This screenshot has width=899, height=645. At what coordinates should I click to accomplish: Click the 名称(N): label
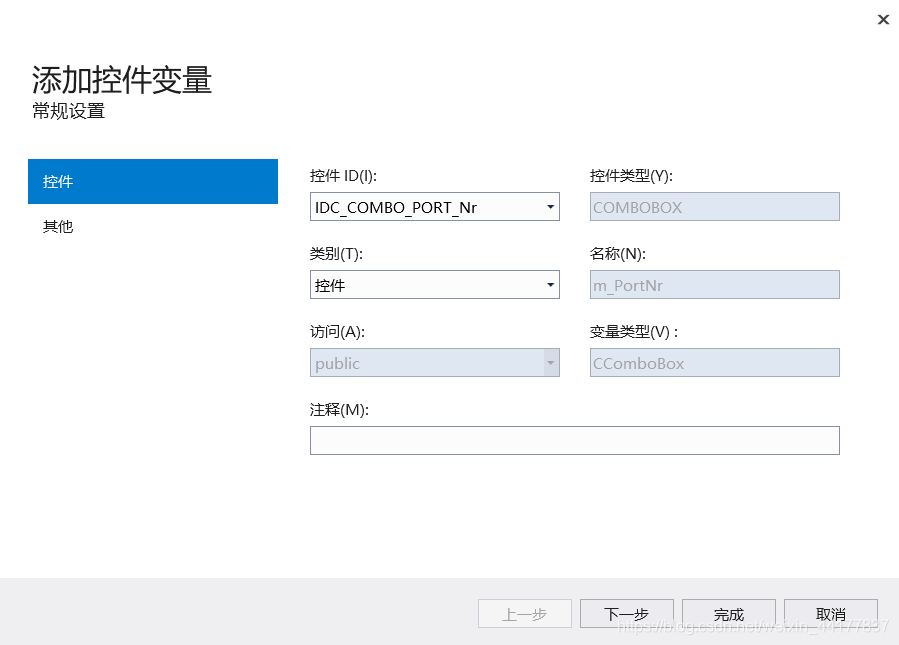pyautogui.click(x=618, y=254)
